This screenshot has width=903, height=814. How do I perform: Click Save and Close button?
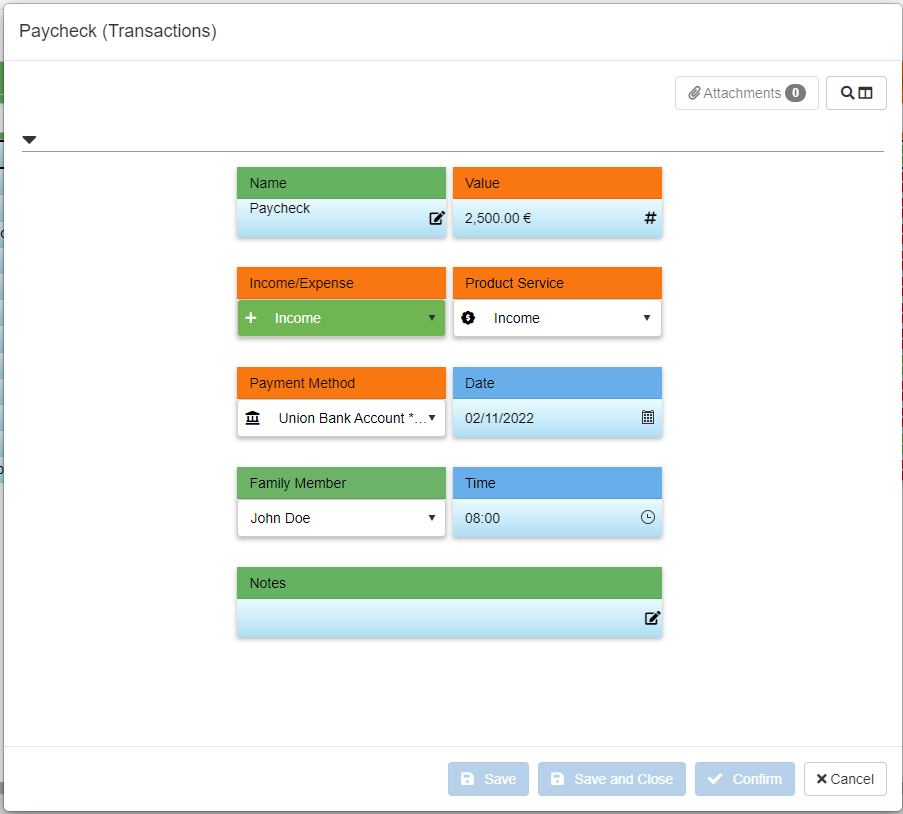(x=611, y=779)
